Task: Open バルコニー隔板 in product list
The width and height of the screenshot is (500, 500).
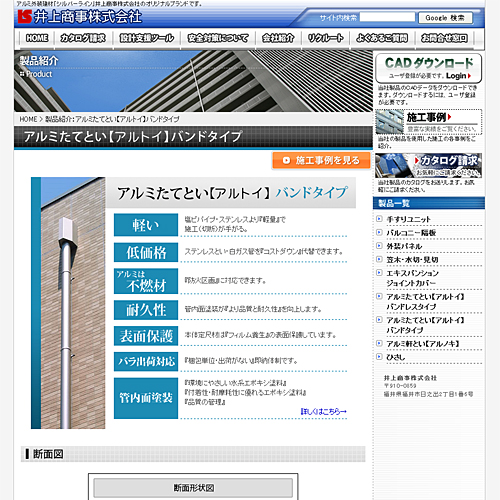Action: 411,233
